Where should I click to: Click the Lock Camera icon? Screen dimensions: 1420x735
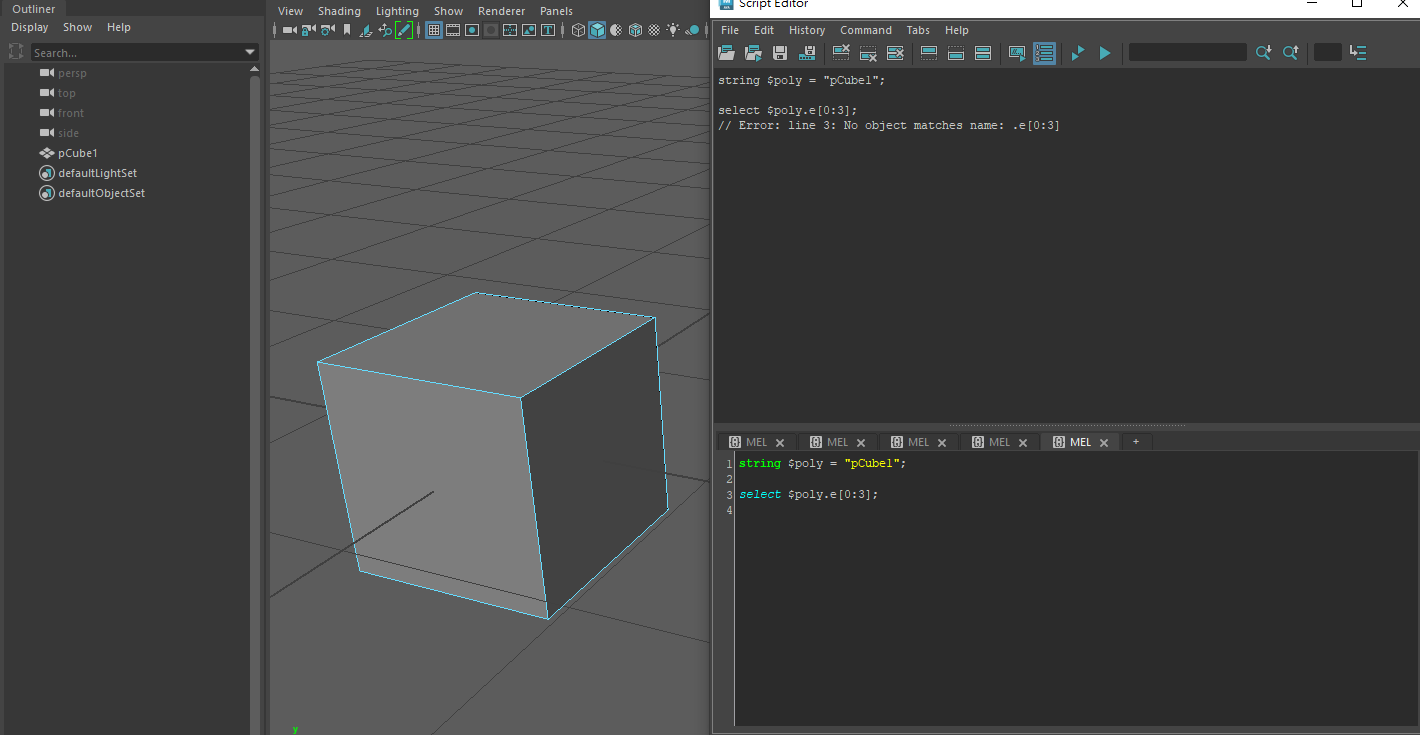(x=307, y=31)
